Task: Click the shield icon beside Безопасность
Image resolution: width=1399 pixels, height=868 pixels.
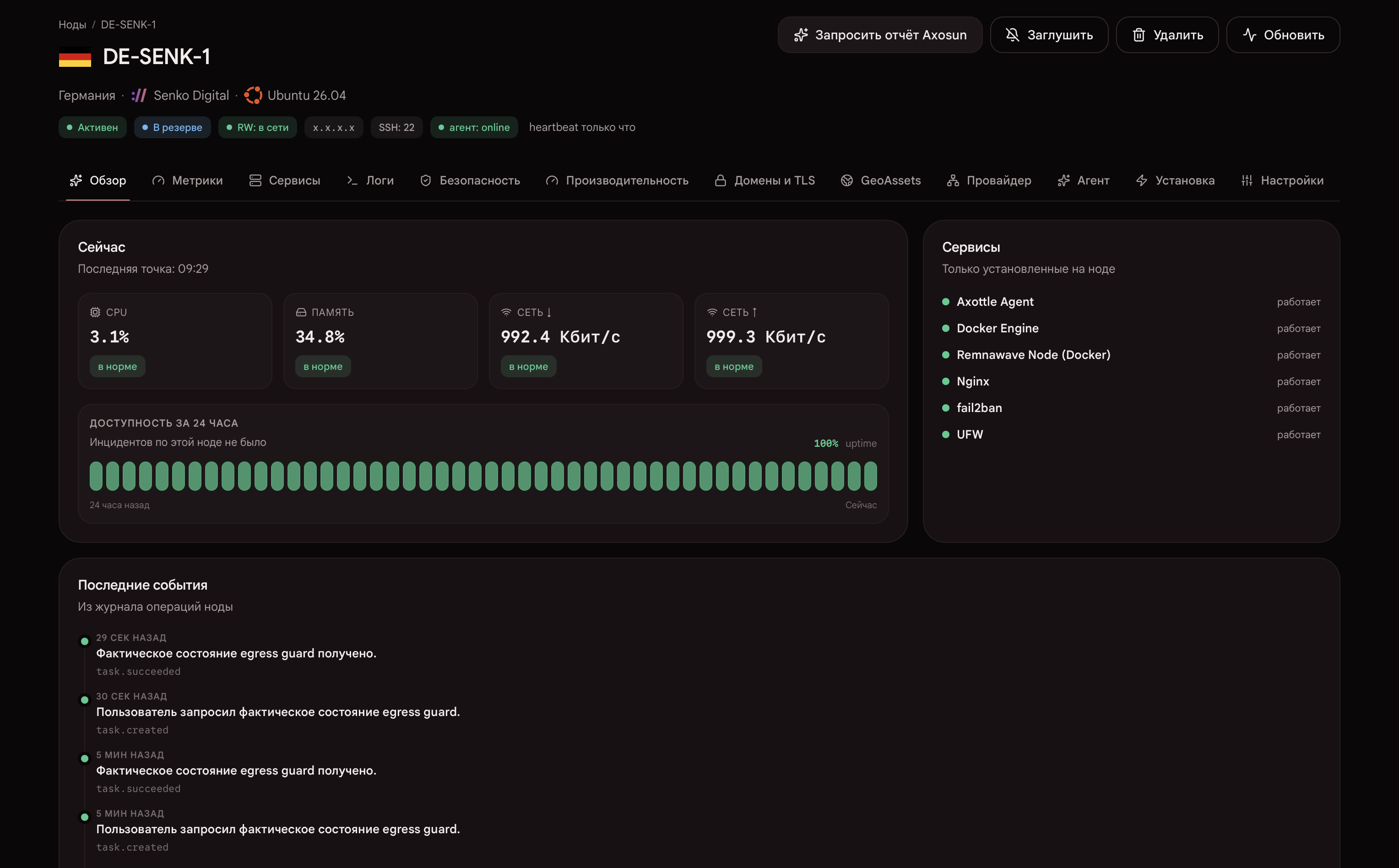Action: (426, 180)
